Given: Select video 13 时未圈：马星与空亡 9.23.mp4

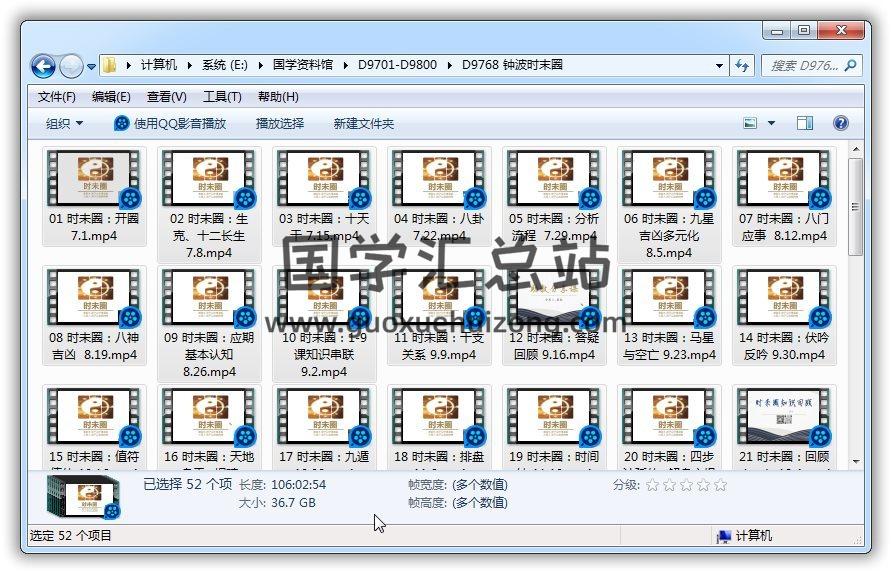Looking at the screenshot, I should [x=669, y=316].
